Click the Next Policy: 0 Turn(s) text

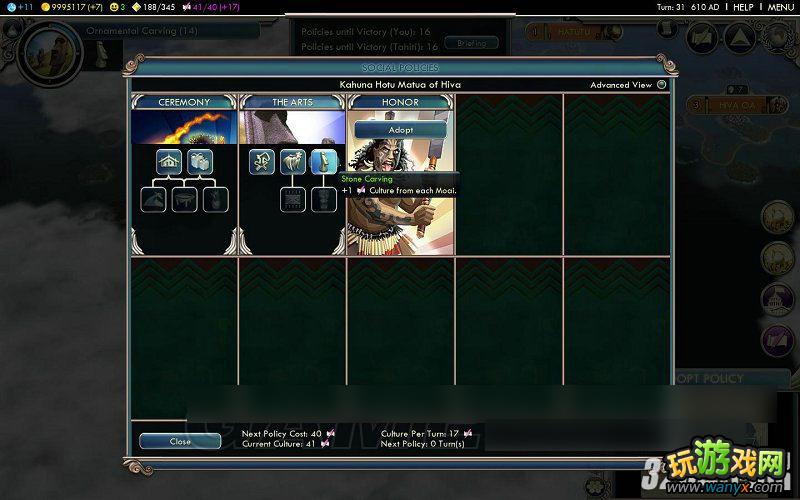point(422,444)
